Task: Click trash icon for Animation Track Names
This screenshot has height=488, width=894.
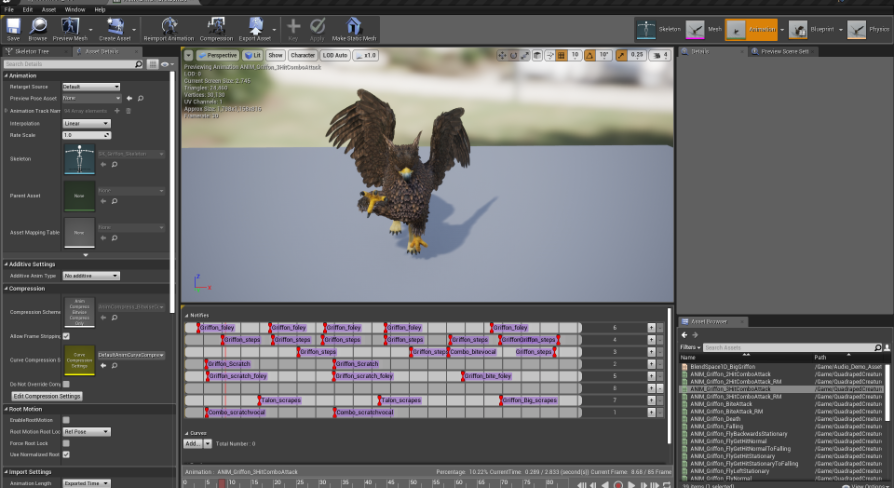Action: [x=128, y=111]
